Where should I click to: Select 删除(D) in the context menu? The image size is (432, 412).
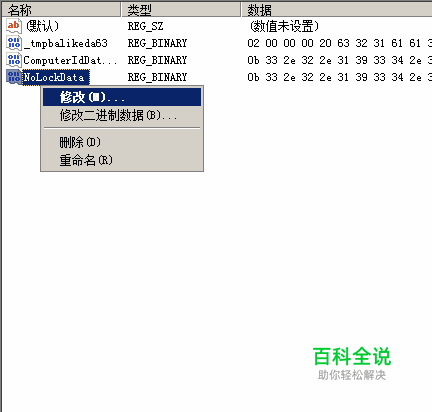[x=122, y=142]
